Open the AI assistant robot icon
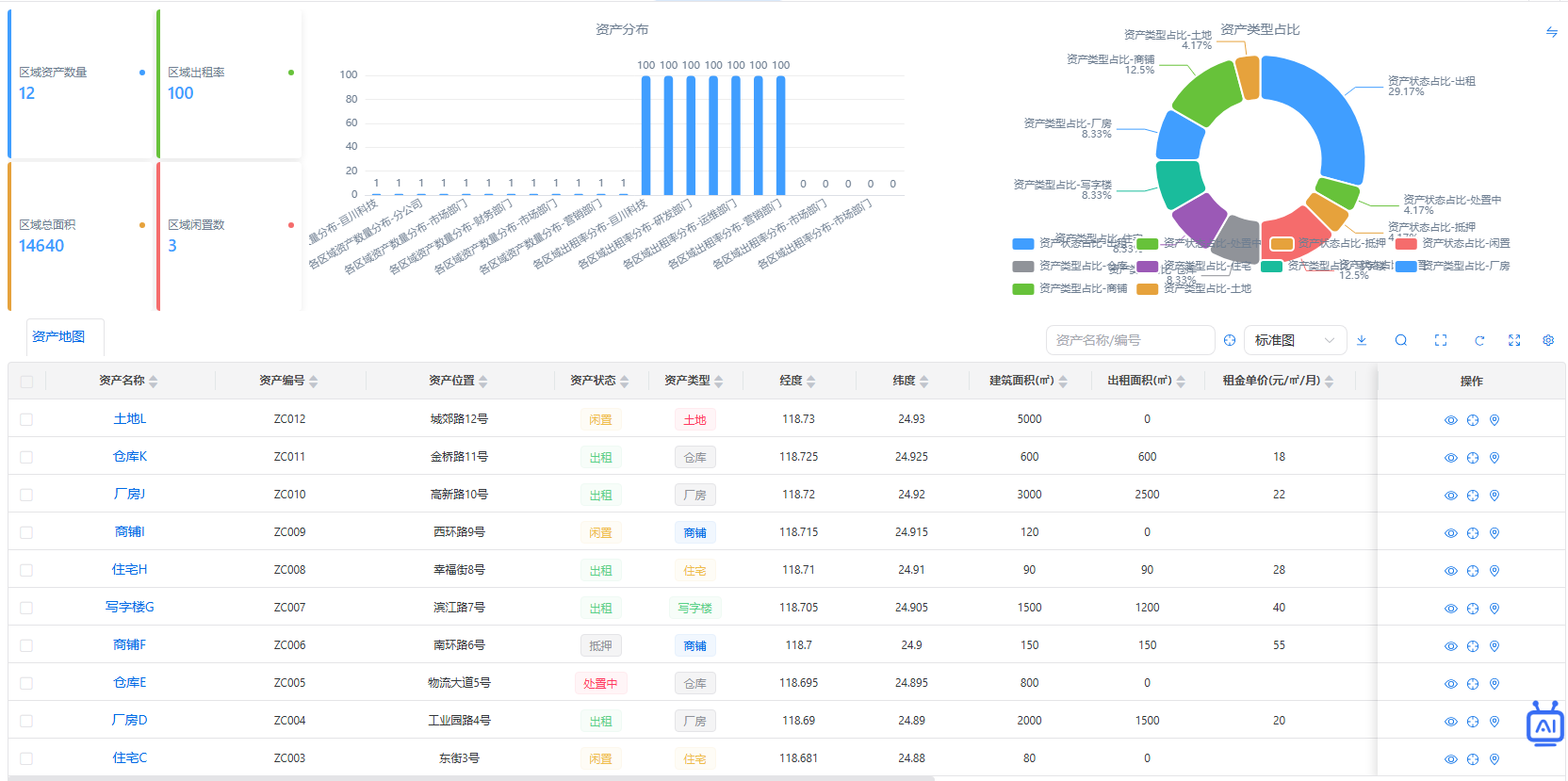Viewport: 1568px width, 781px height. 1545,724
